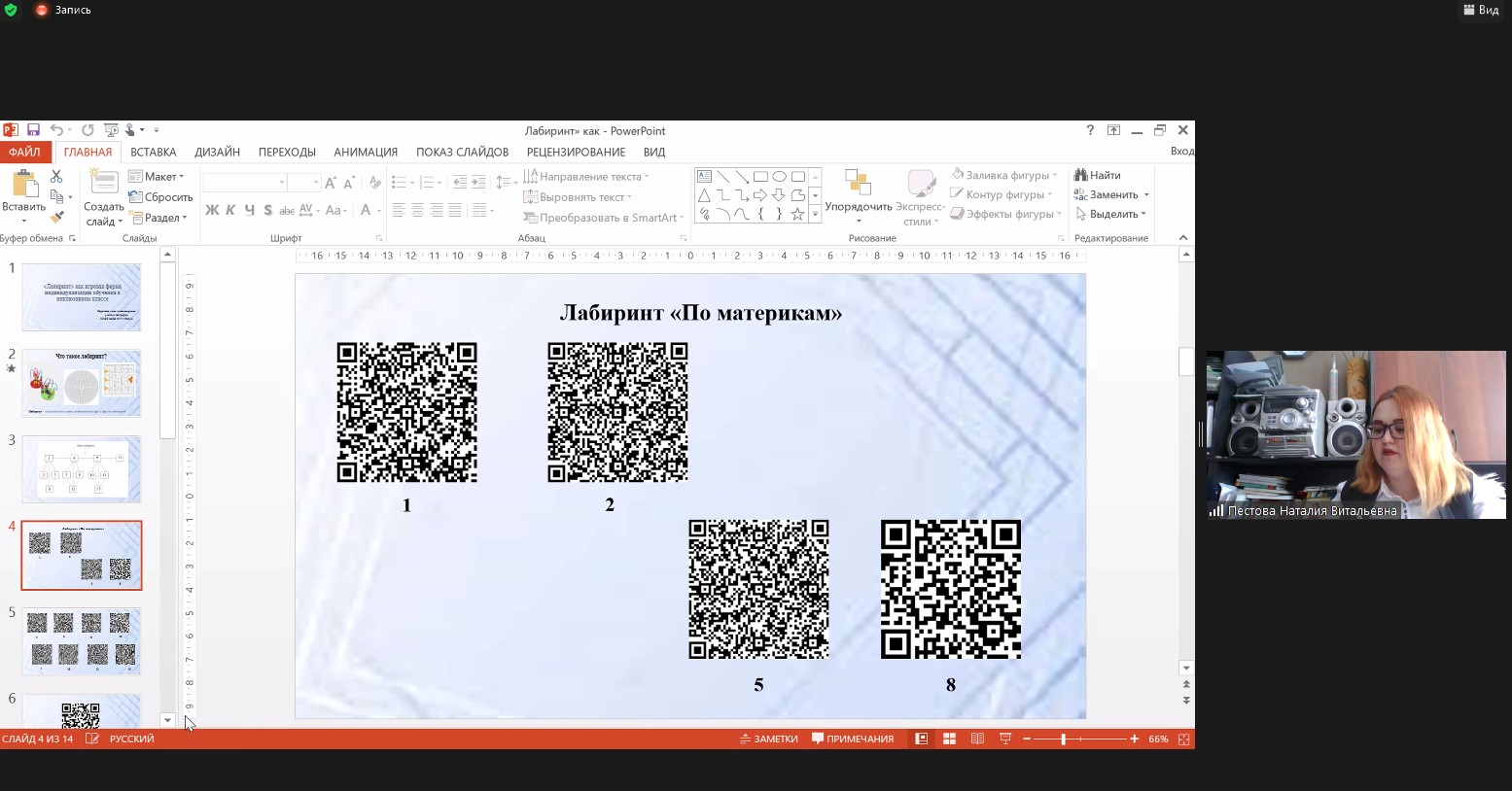Viewport: 1512px width, 791px height.
Task: Click the Вход sign-in link
Action: (1182, 152)
